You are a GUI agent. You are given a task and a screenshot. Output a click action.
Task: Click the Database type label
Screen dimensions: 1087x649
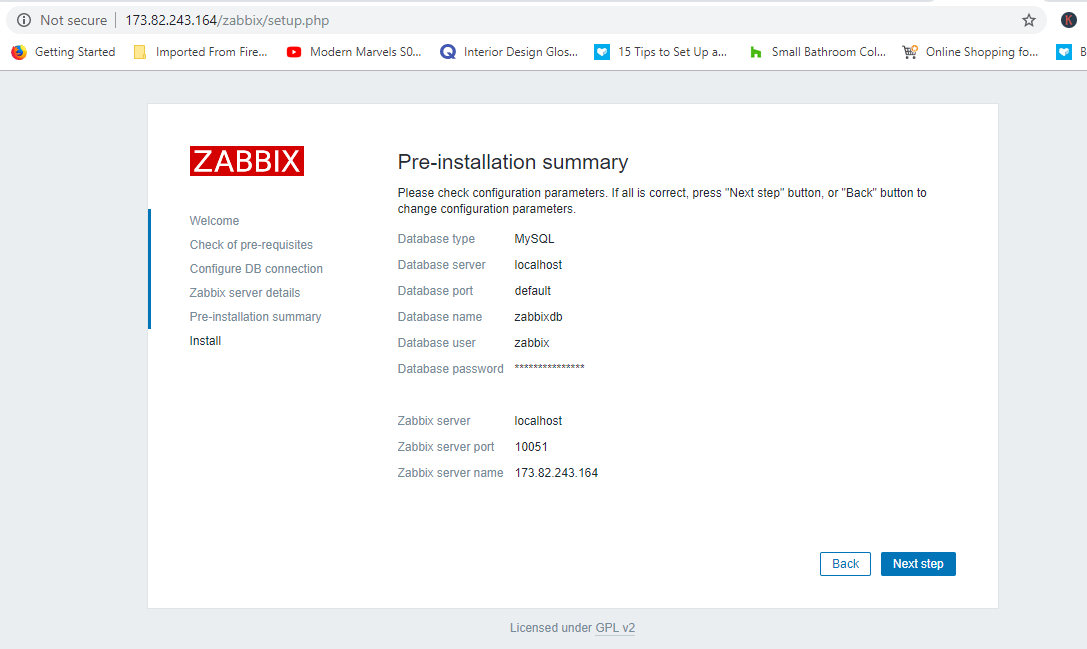click(x=436, y=239)
